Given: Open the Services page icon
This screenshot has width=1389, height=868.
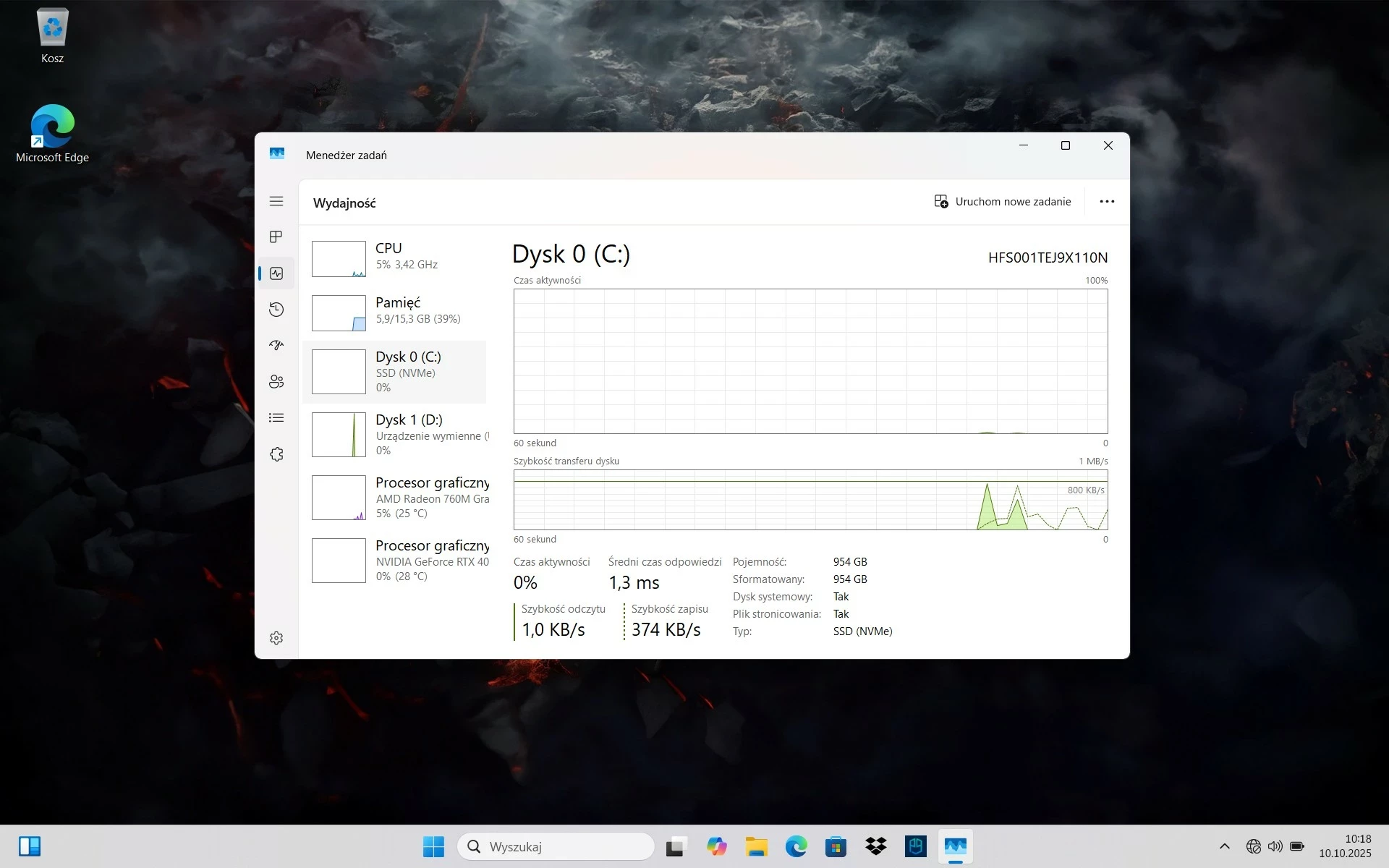Looking at the screenshot, I should click(x=276, y=454).
